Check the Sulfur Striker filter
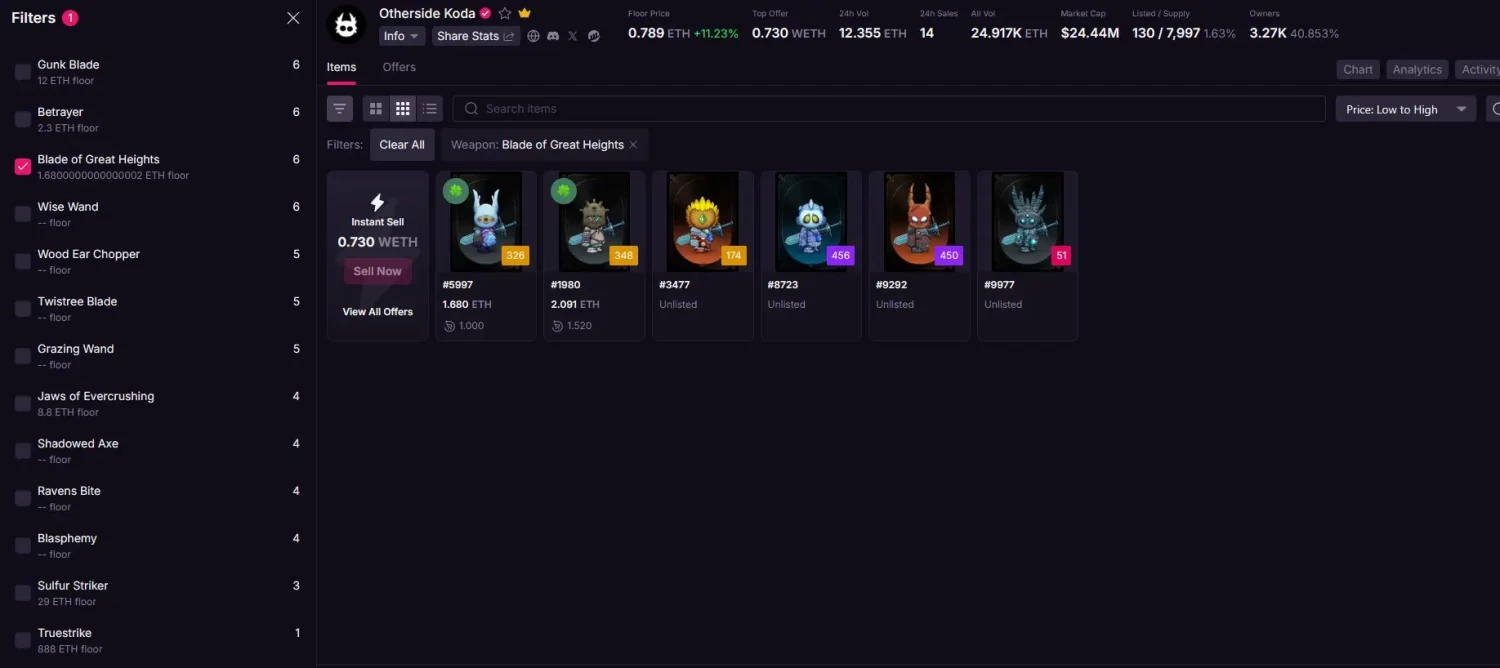This screenshot has width=1500, height=668. (23, 593)
